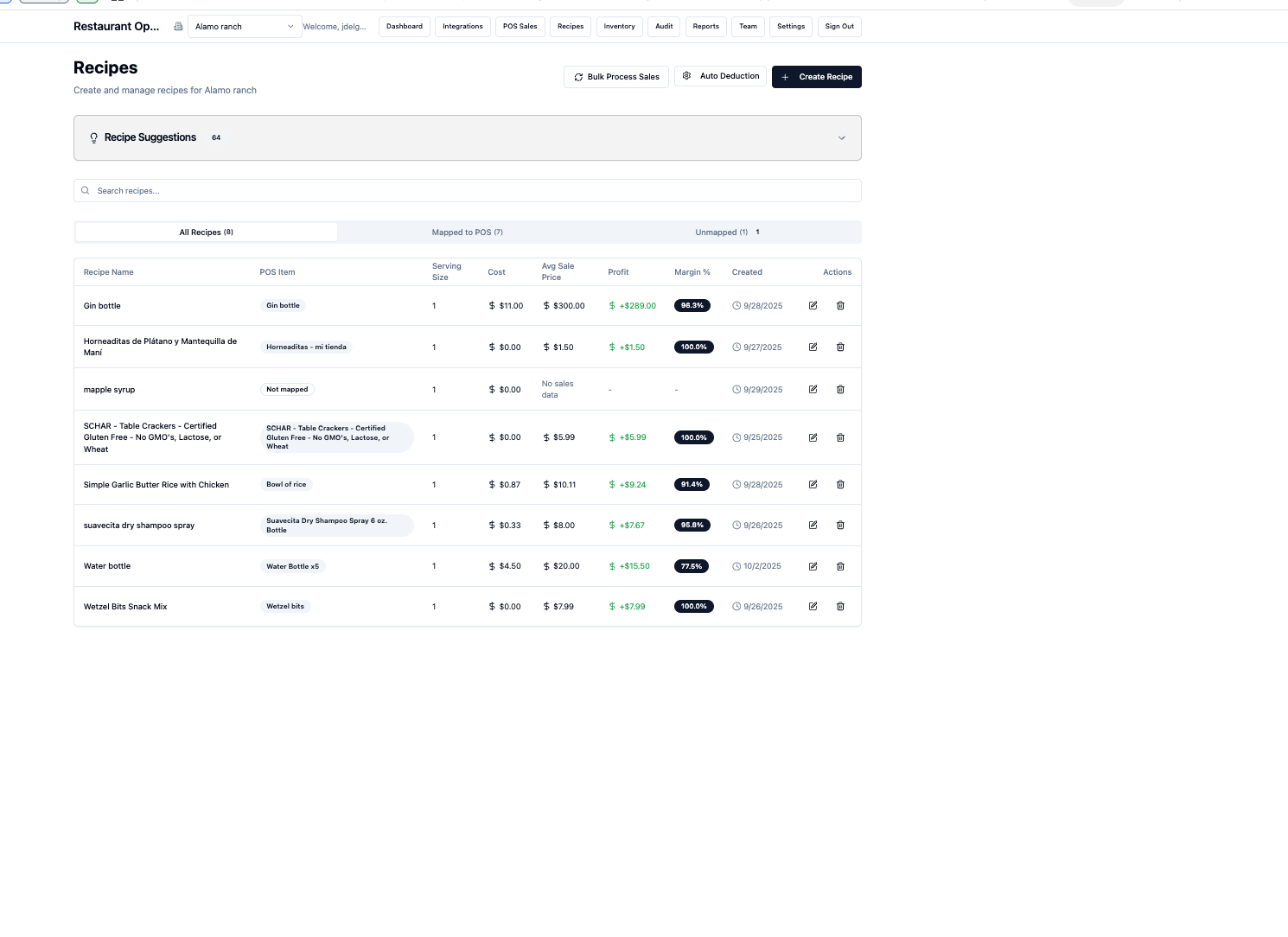Switch to the Mapped to POS tab
The width and height of the screenshot is (1288, 937).
point(467,232)
